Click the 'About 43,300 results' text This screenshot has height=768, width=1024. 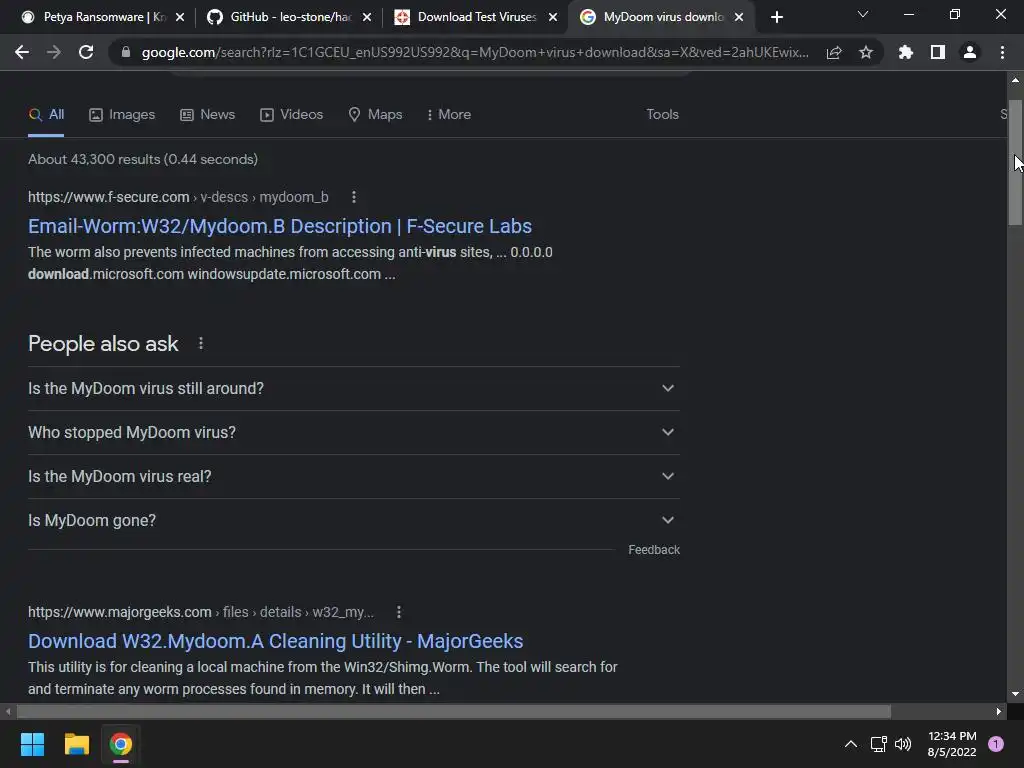point(142,159)
